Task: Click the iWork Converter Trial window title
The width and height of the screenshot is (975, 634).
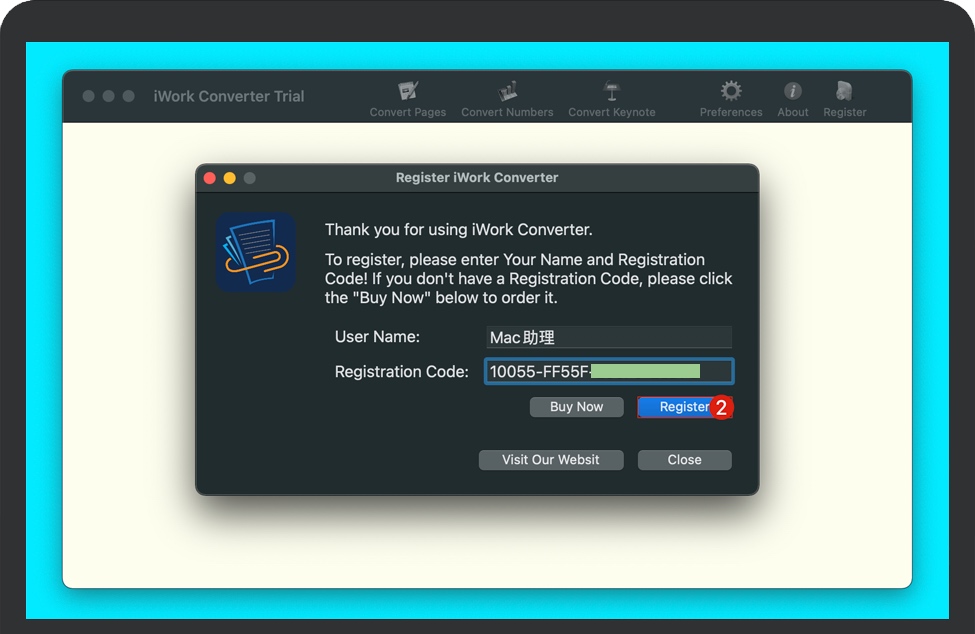Action: tap(229, 96)
